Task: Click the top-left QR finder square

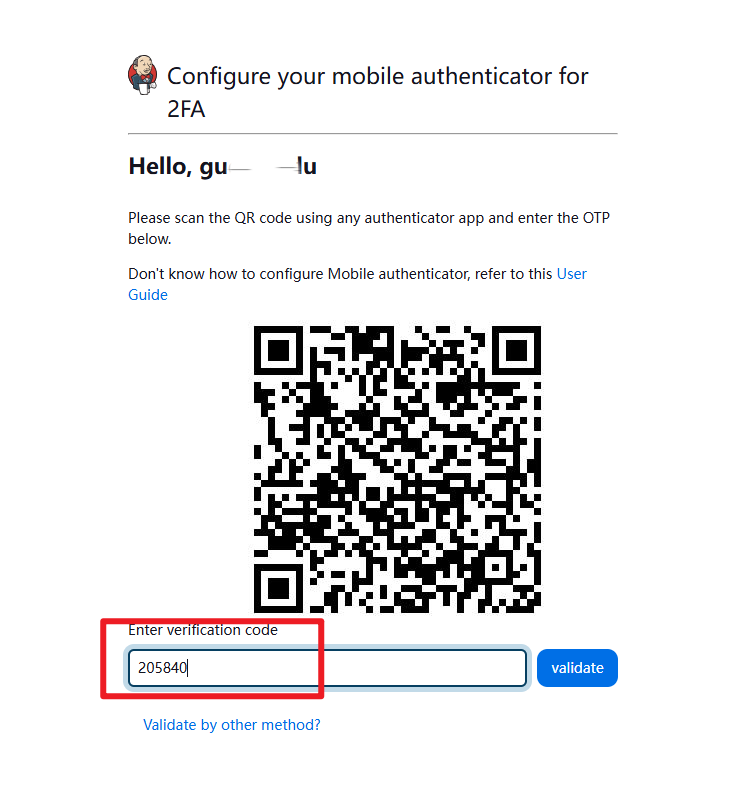Action: (278, 350)
